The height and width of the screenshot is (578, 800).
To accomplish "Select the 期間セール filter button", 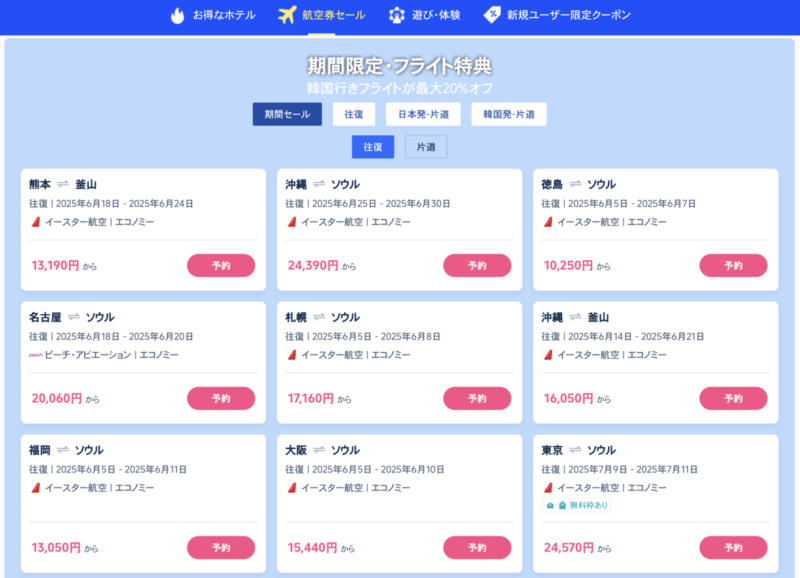I will [x=287, y=114].
